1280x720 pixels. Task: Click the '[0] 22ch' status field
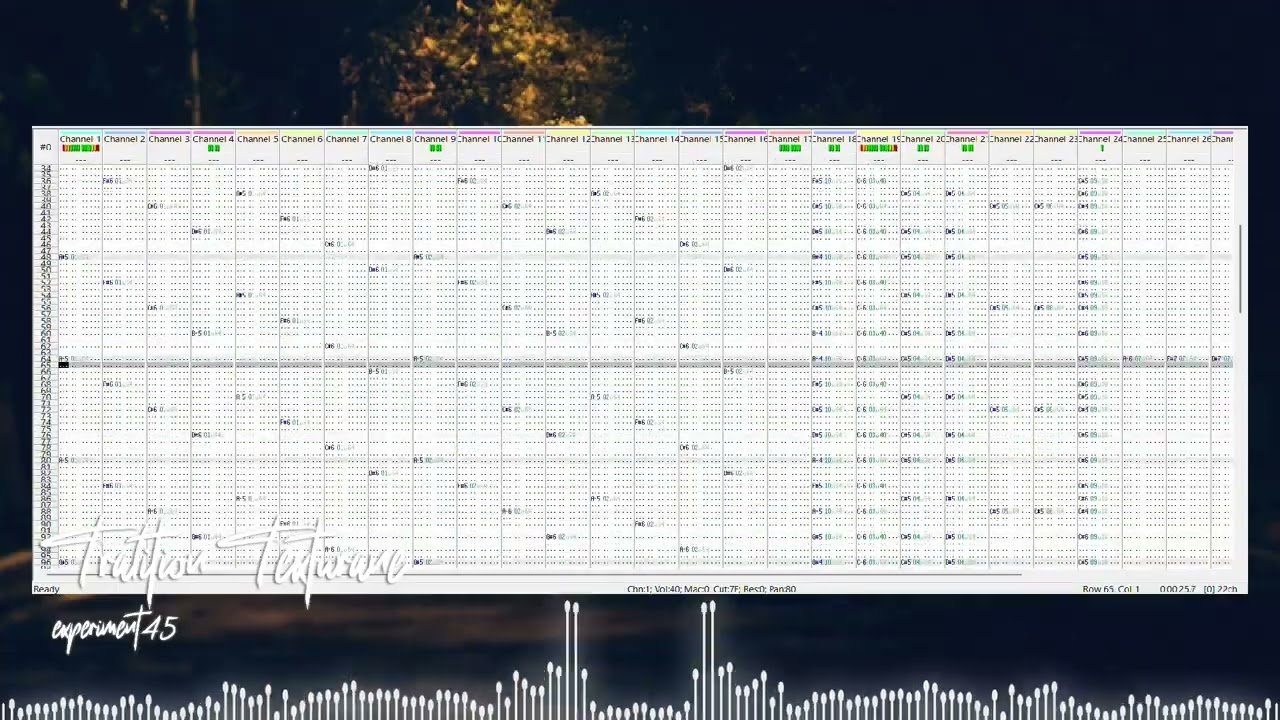(1221, 589)
